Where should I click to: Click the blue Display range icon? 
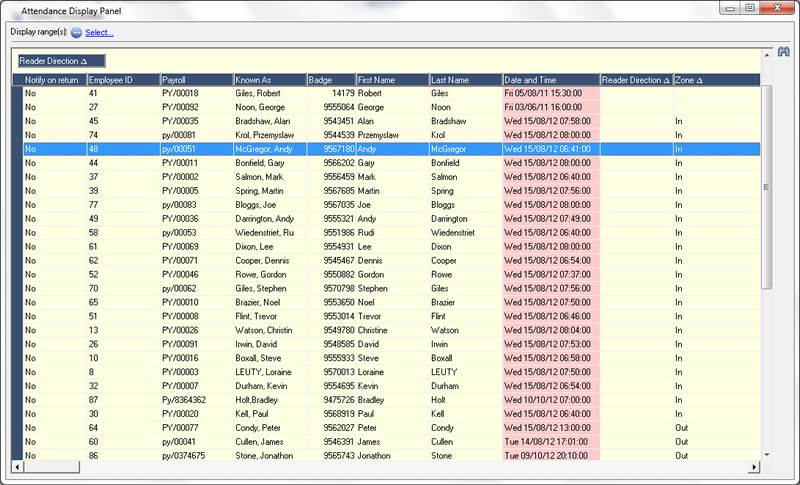pos(76,33)
